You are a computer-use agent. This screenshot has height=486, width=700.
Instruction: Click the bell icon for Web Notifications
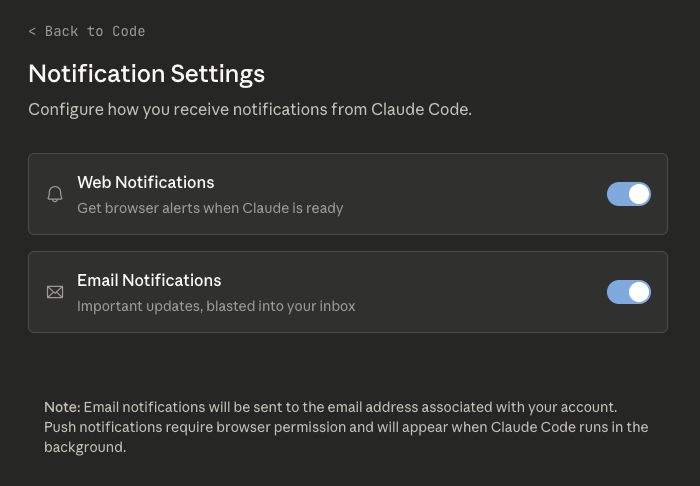pyautogui.click(x=55, y=194)
